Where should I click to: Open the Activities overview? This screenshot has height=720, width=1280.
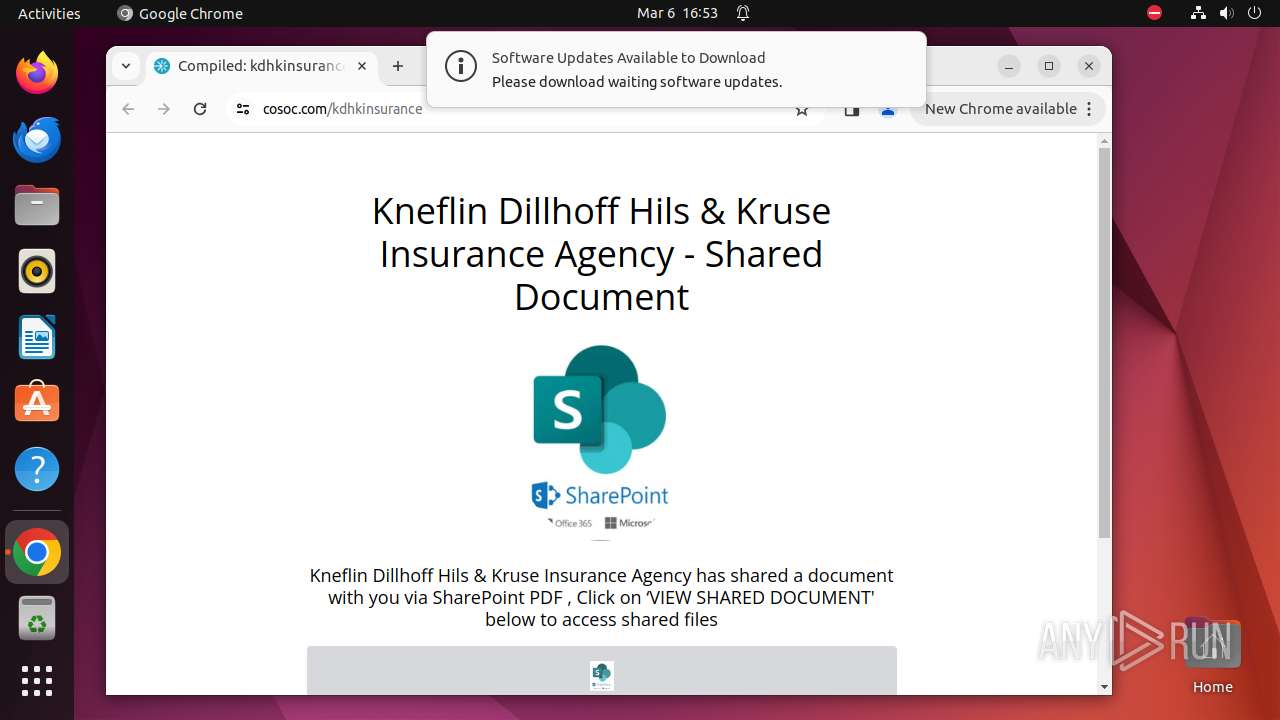click(49, 13)
